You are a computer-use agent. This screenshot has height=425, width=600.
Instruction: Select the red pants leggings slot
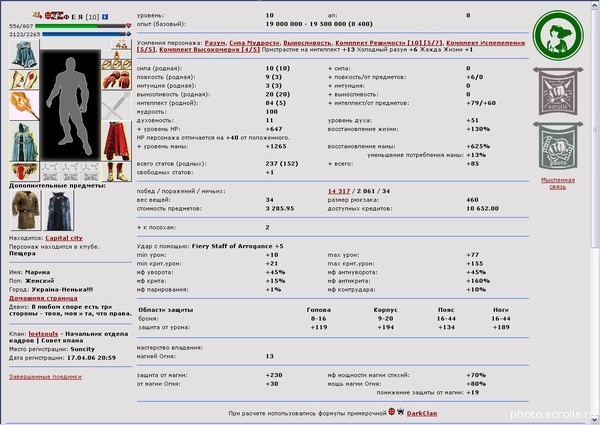click(116, 141)
